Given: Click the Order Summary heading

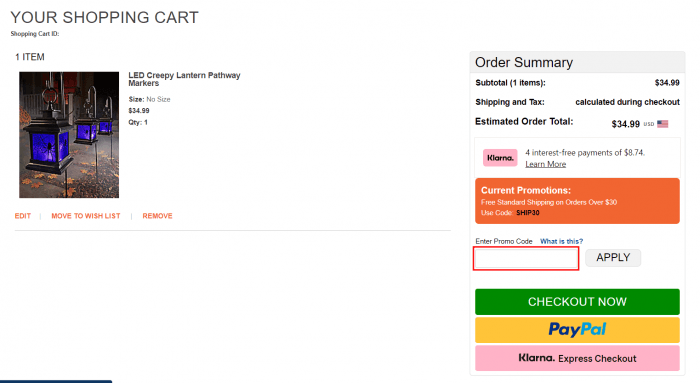Looking at the screenshot, I should tap(524, 62).
